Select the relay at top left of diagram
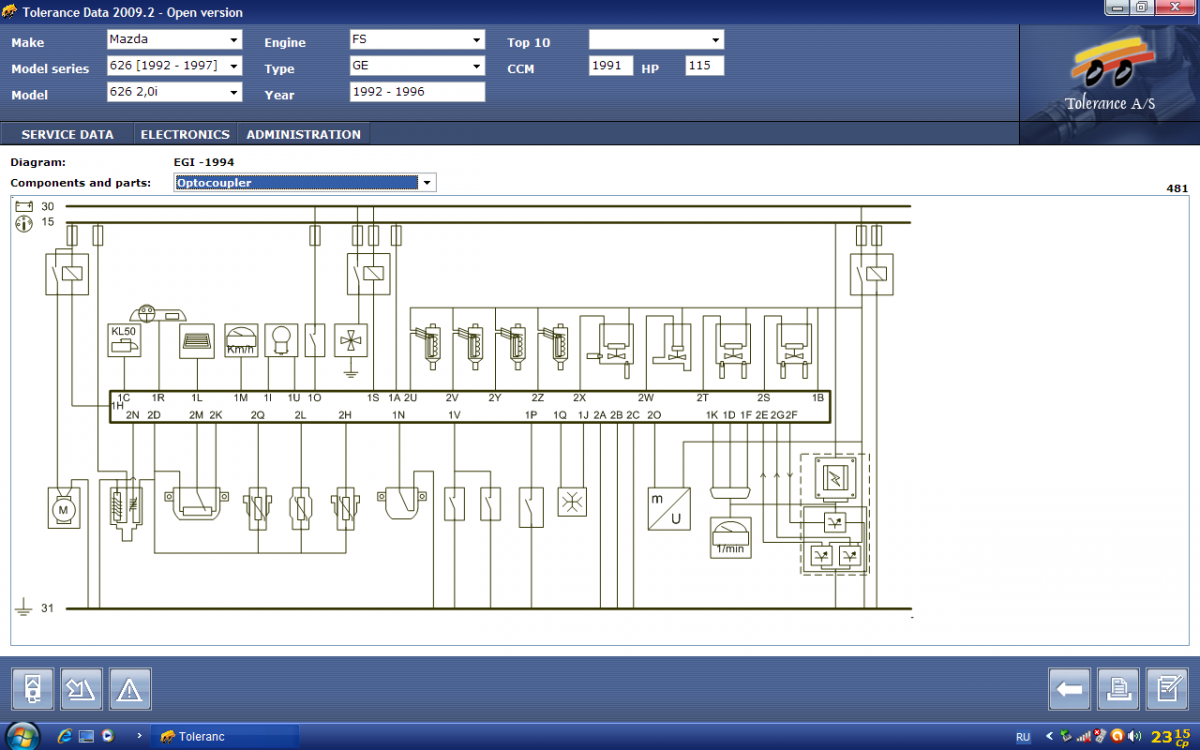Image resolution: width=1200 pixels, height=750 pixels. click(x=67, y=273)
